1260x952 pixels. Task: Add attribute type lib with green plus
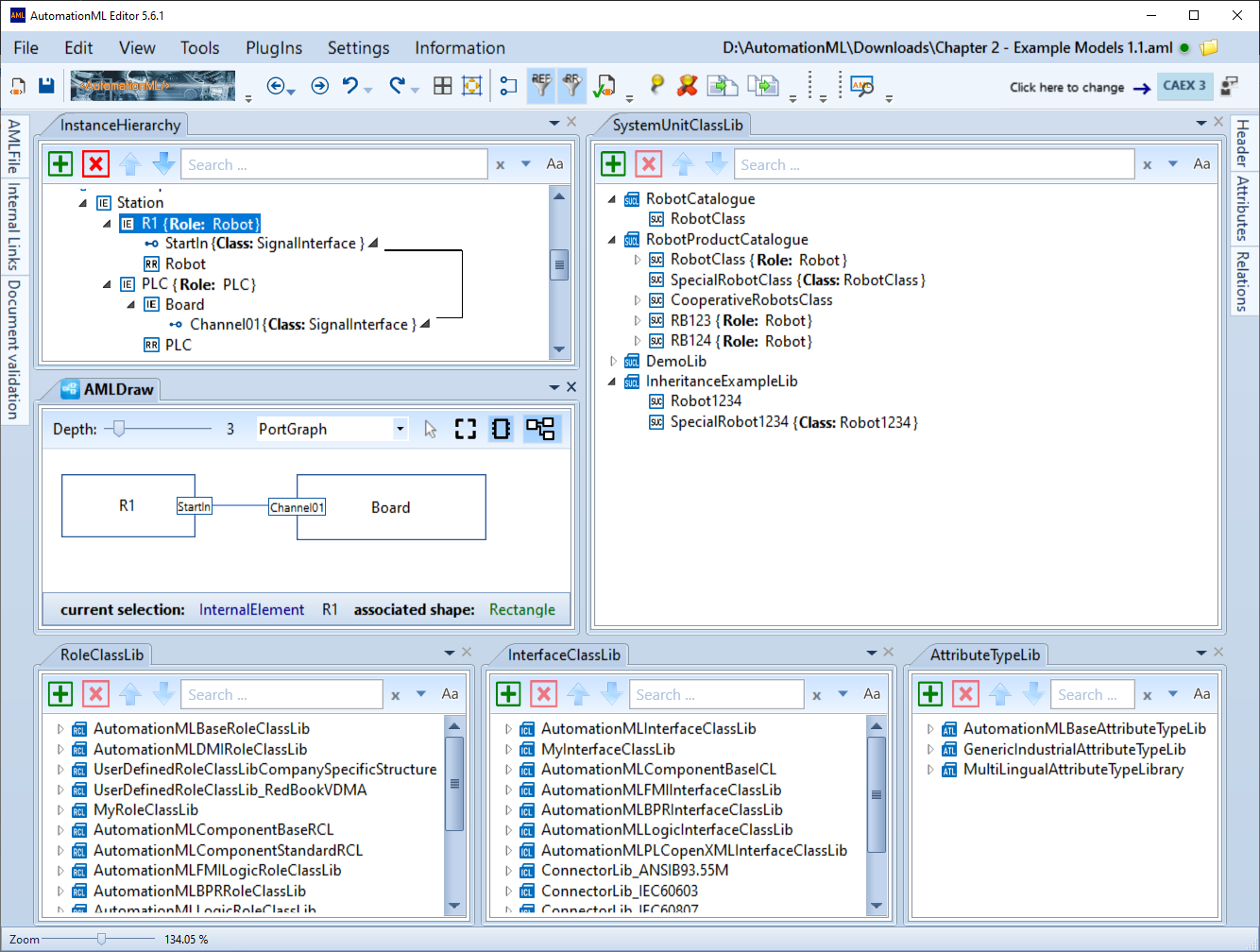tap(930, 693)
